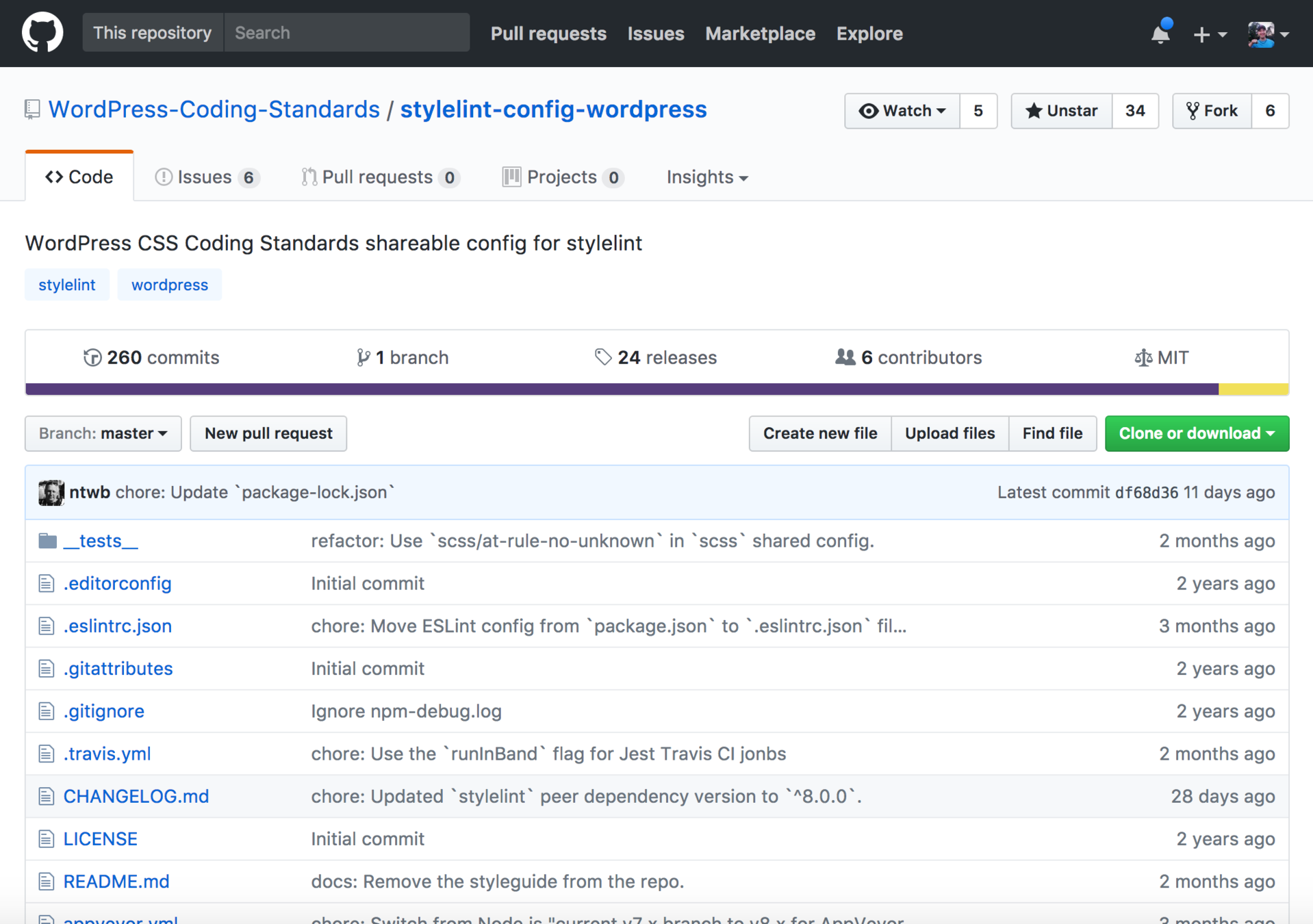Image resolution: width=1313 pixels, height=924 pixels.
Task: Open the 24 releases link
Action: pyautogui.click(x=656, y=357)
